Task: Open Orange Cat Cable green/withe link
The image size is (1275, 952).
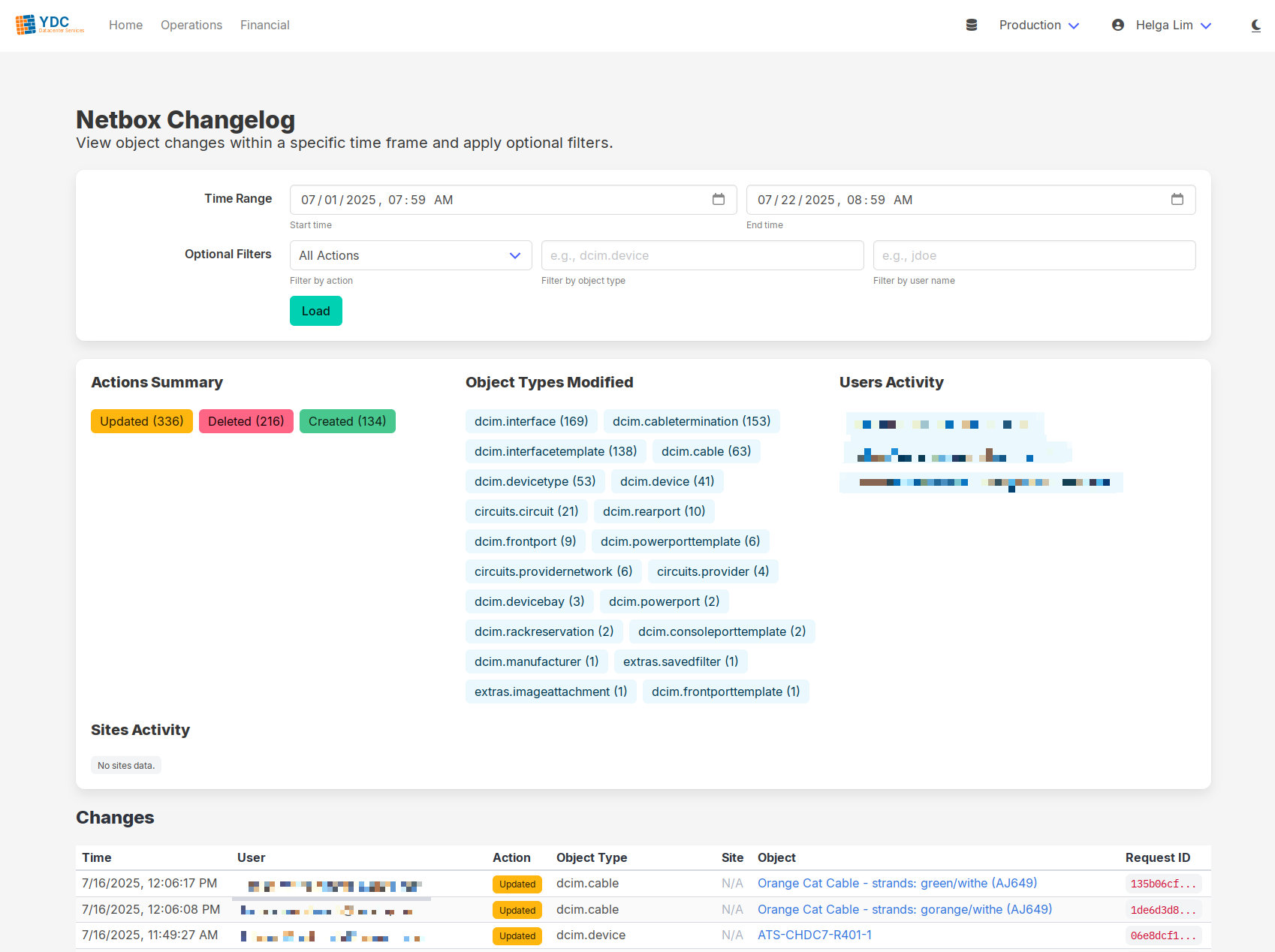Action: pos(897,883)
